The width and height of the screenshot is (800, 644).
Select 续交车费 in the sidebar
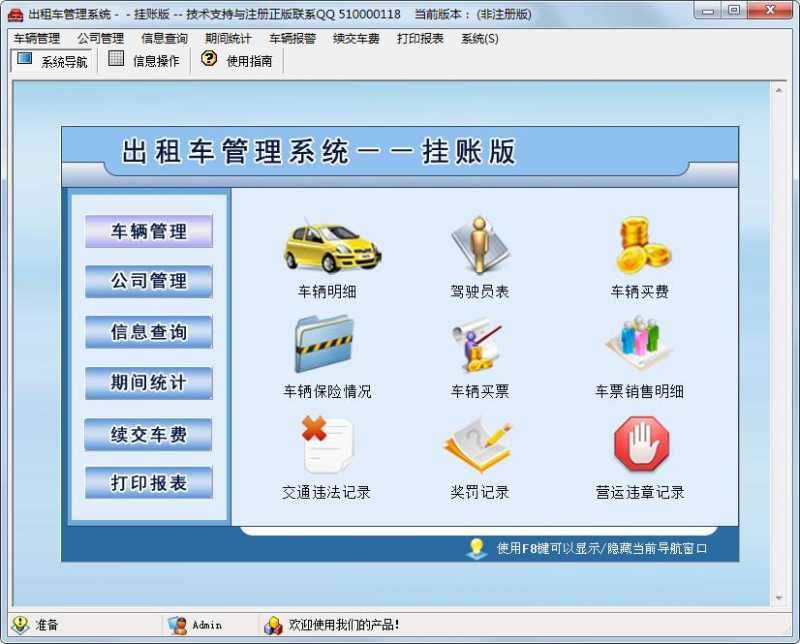click(148, 436)
